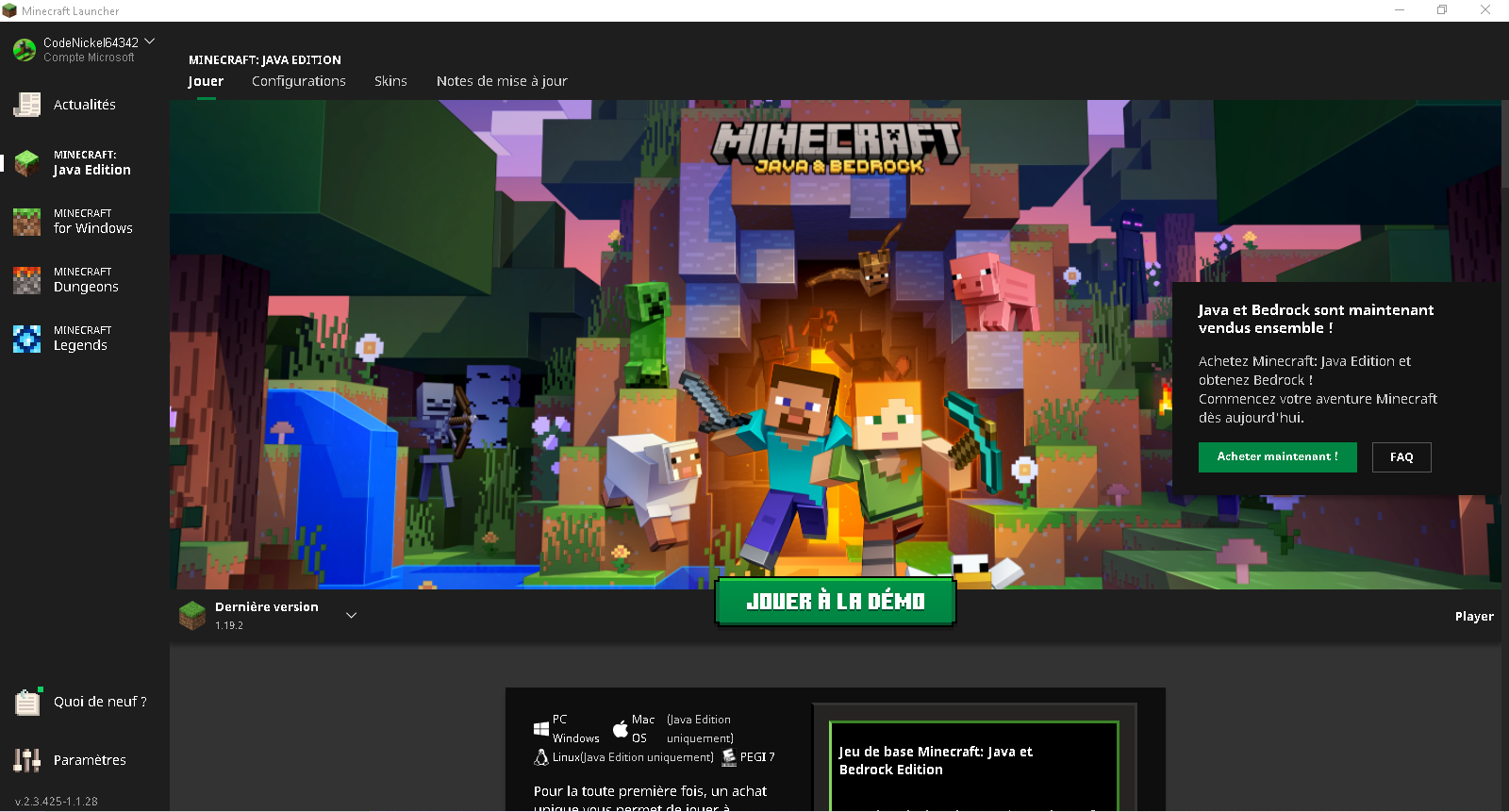Open the Actualités newspaper icon
1509x812 pixels.
coord(27,105)
